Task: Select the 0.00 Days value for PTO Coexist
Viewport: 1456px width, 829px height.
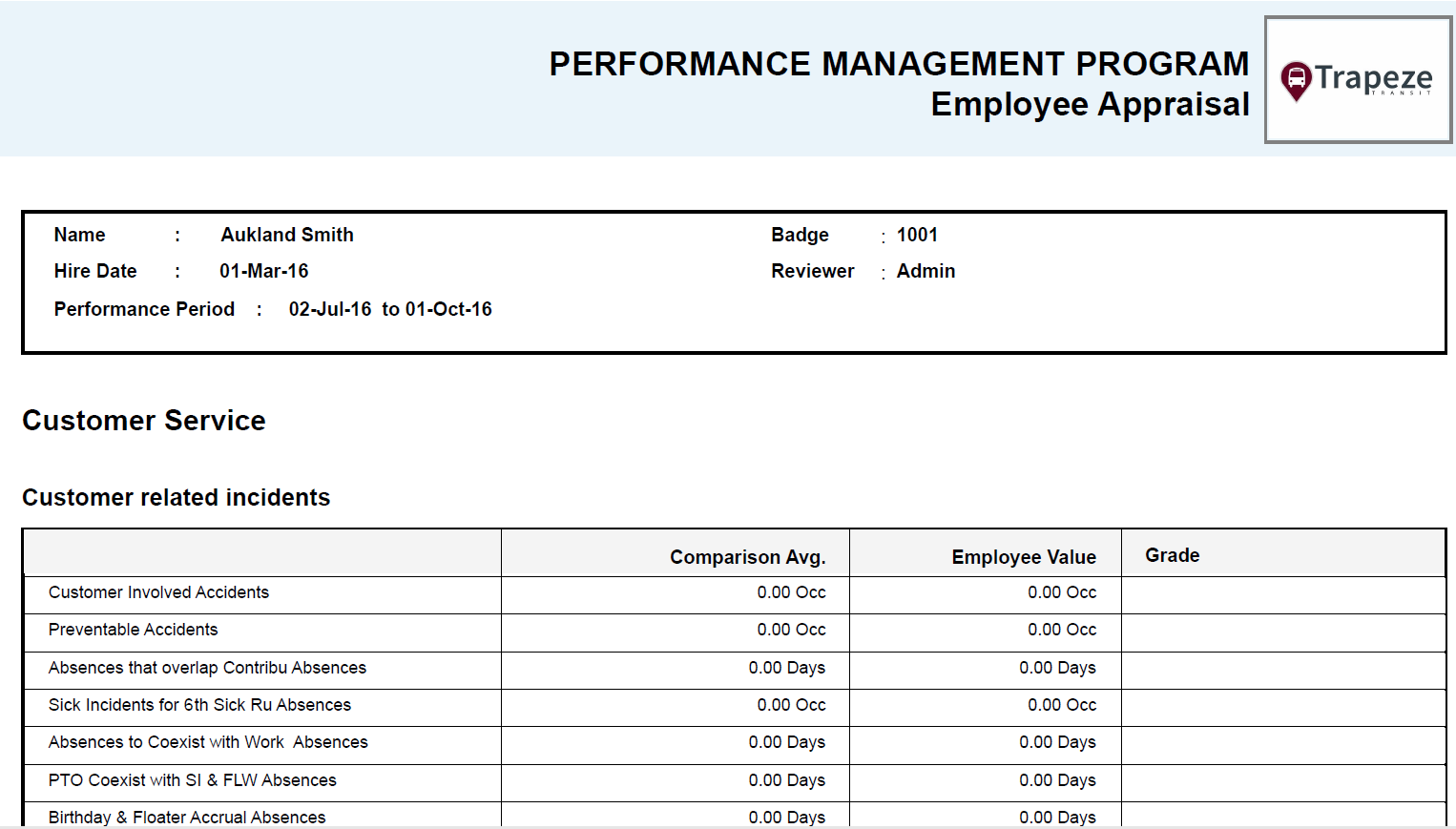Action: pyautogui.click(x=1058, y=780)
